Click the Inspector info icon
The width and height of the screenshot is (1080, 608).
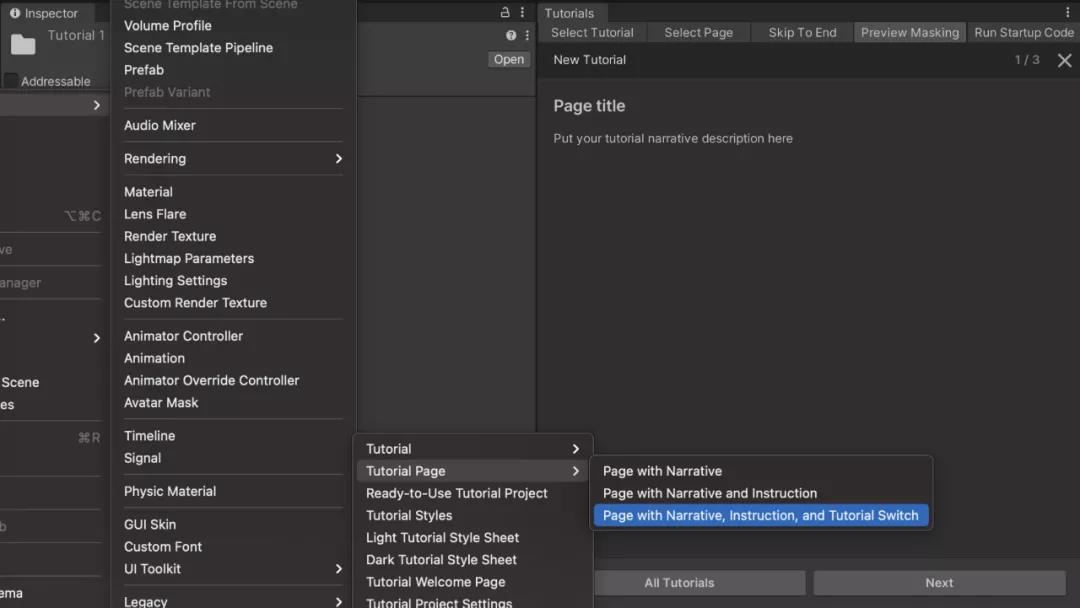coord(15,13)
